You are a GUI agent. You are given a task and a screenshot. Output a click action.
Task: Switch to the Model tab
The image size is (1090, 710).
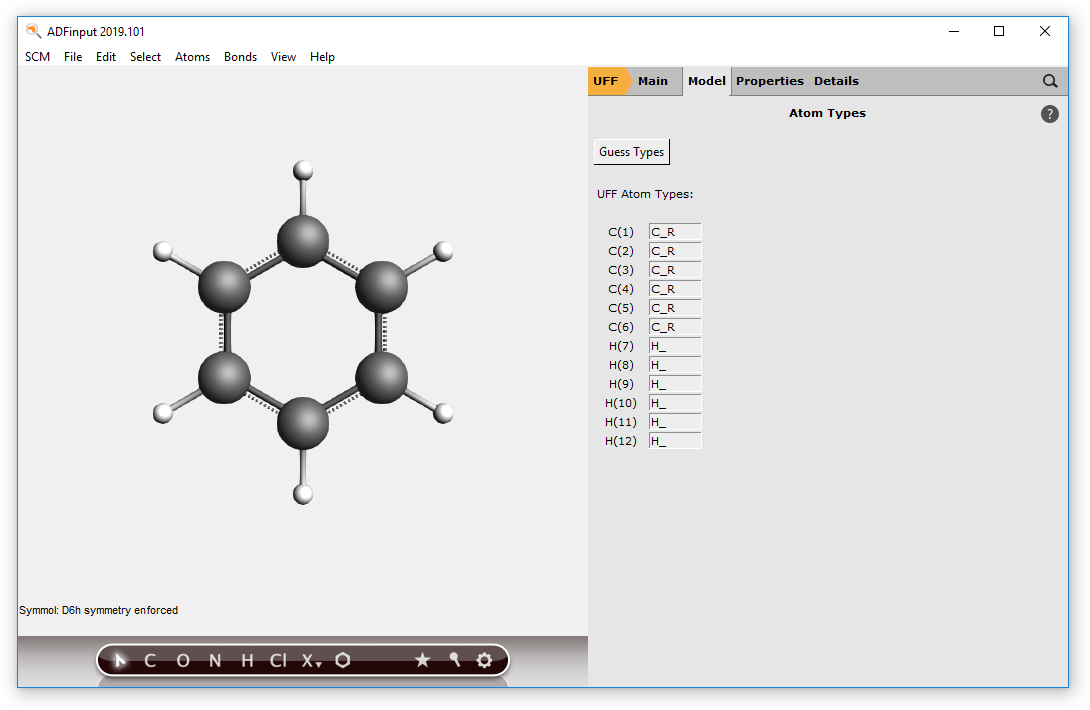click(x=706, y=81)
